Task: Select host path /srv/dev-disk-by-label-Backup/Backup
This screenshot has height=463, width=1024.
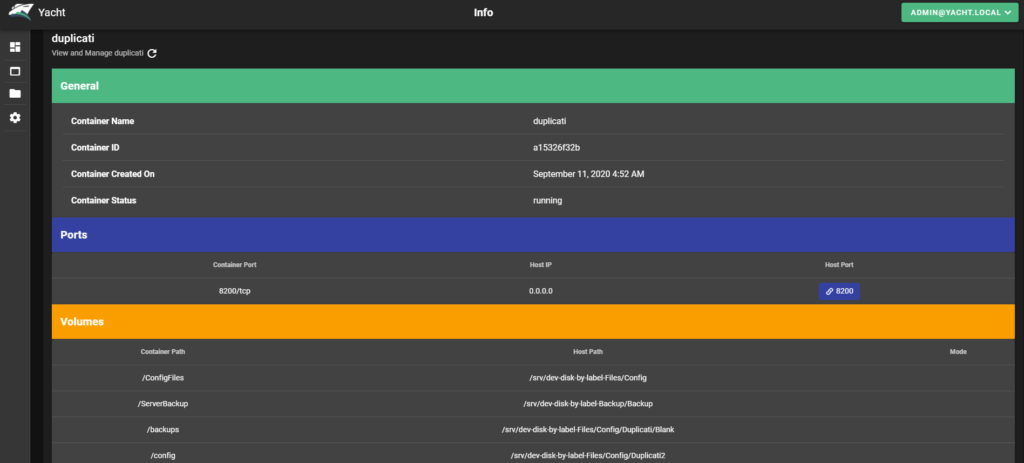Action: (588, 404)
